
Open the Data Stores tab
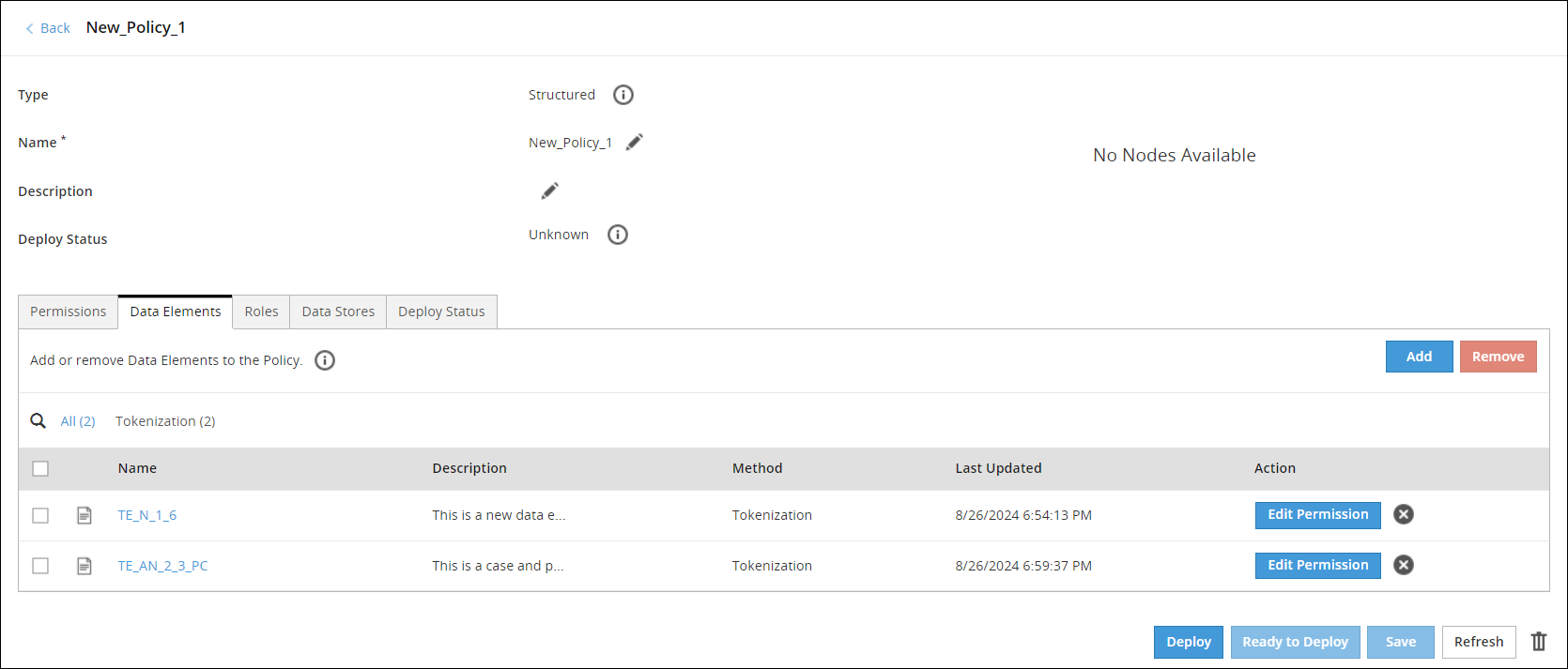[338, 312]
